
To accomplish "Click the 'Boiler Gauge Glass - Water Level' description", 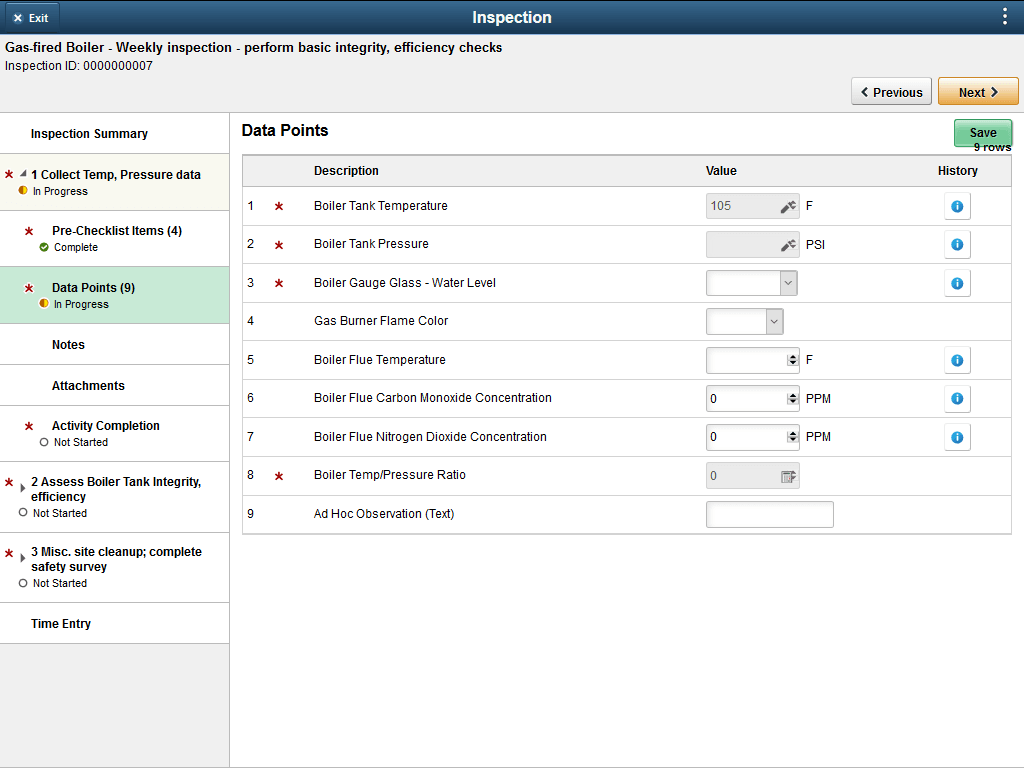I will point(404,283).
